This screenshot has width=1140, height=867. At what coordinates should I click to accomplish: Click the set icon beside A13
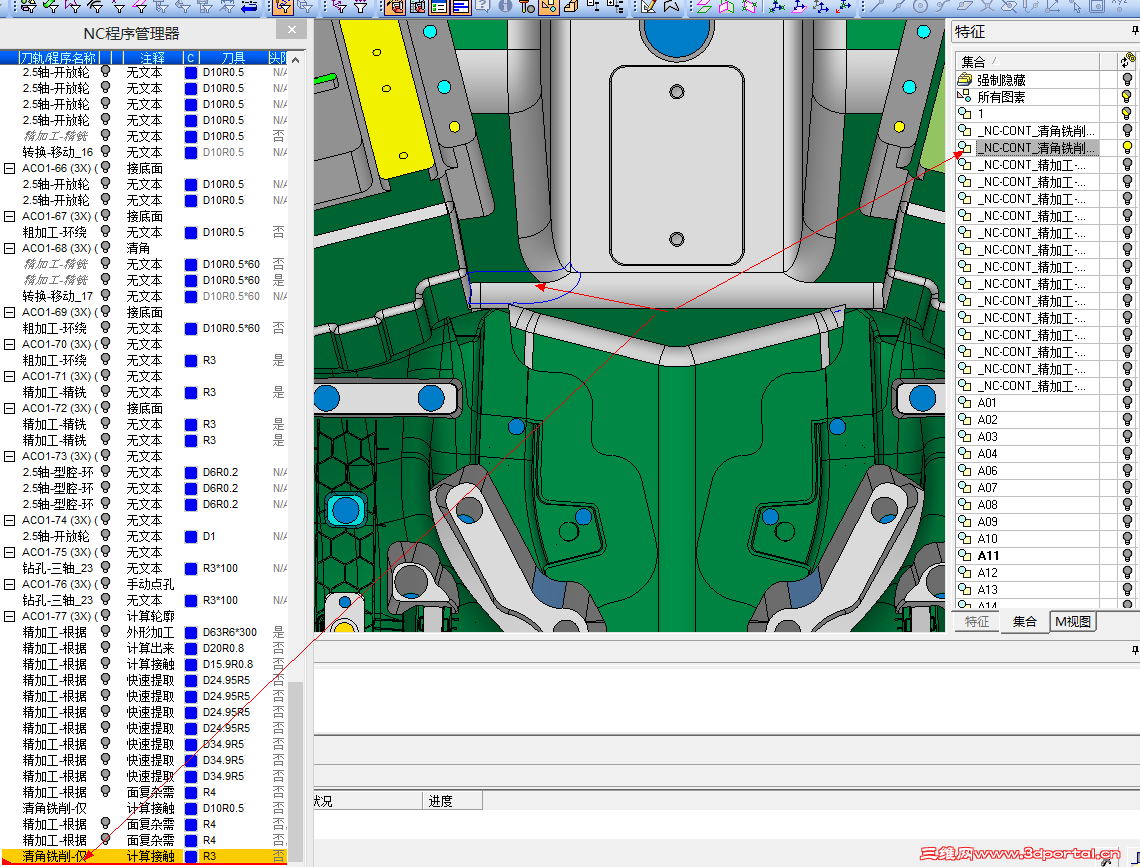[965, 589]
